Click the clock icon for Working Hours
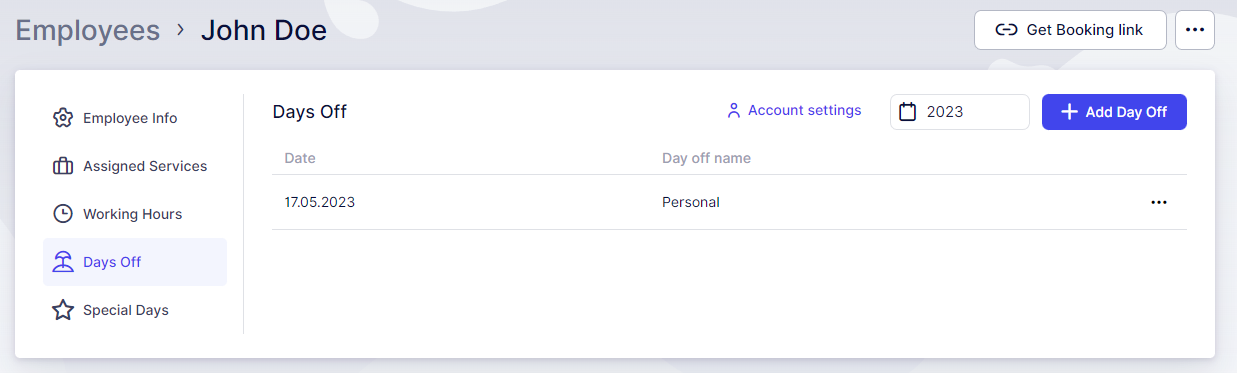1237x373 pixels. [63, 214]
